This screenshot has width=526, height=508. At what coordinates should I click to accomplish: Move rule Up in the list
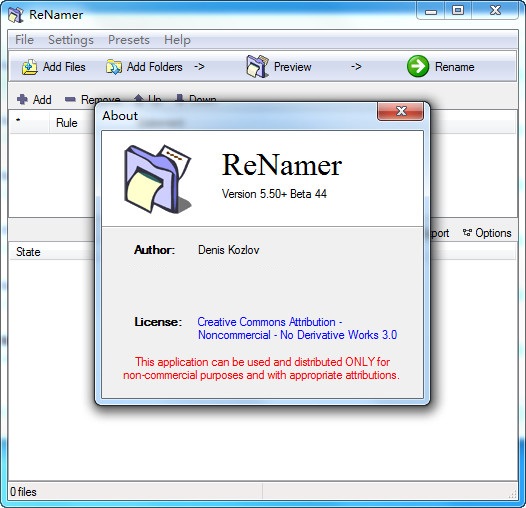(148, 99)
